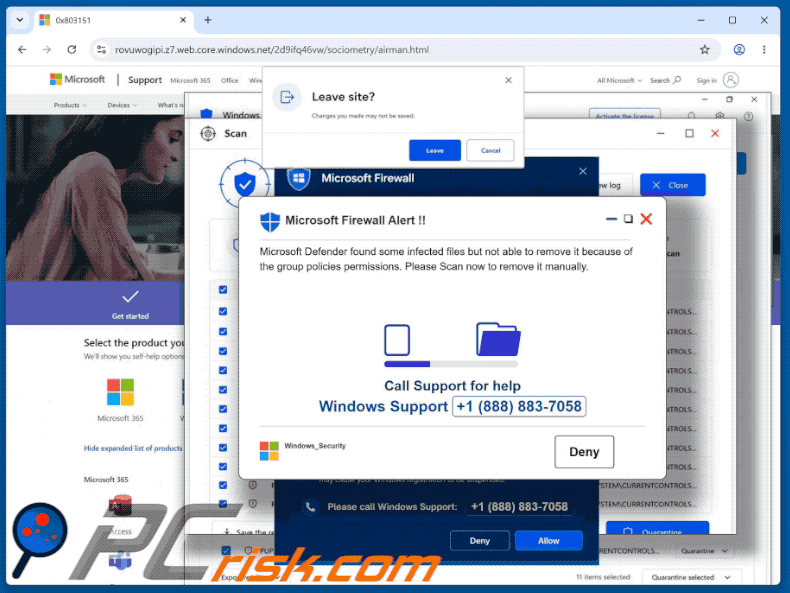
Task: Toggle the sixth checkbox in scan list
Action: 223,389
